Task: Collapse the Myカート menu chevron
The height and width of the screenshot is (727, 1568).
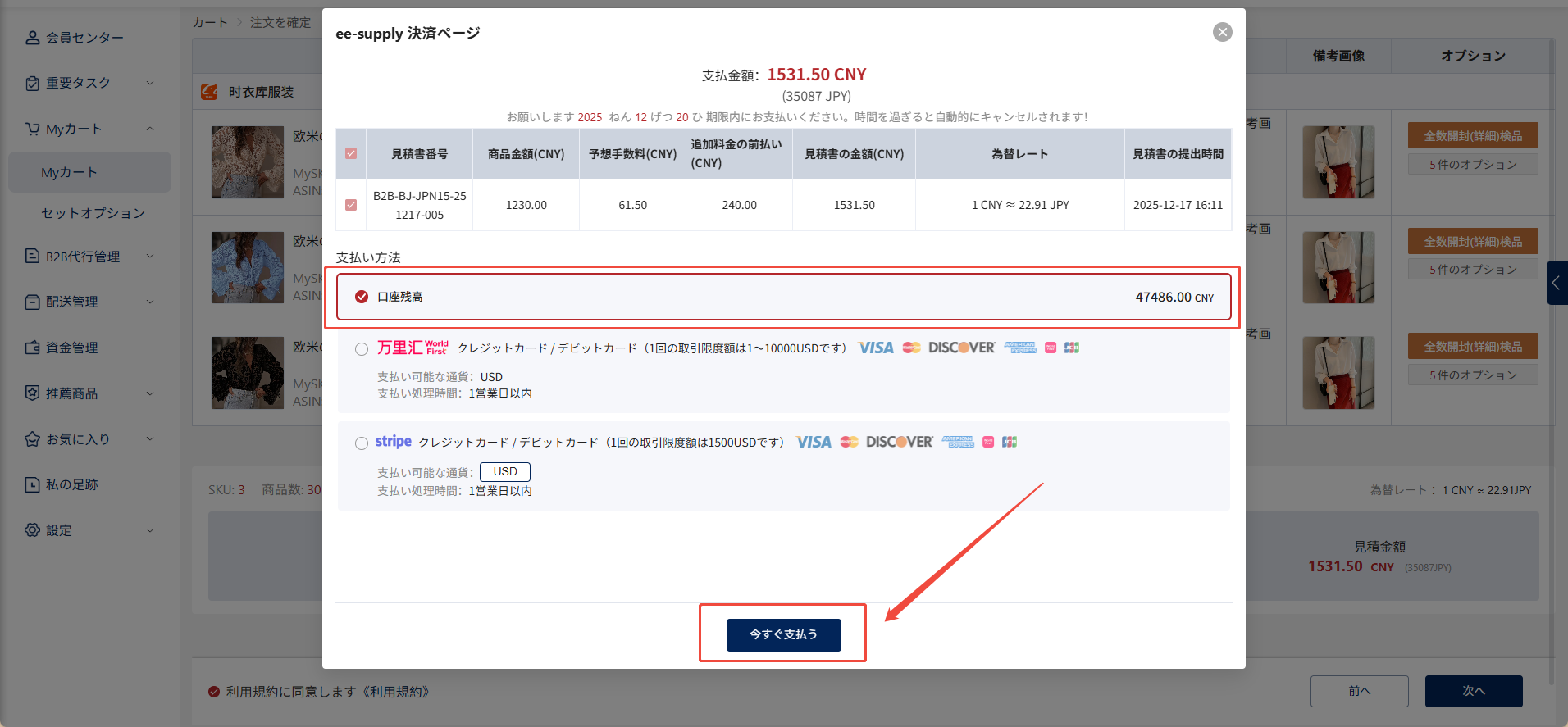Action: coord(150,129)
